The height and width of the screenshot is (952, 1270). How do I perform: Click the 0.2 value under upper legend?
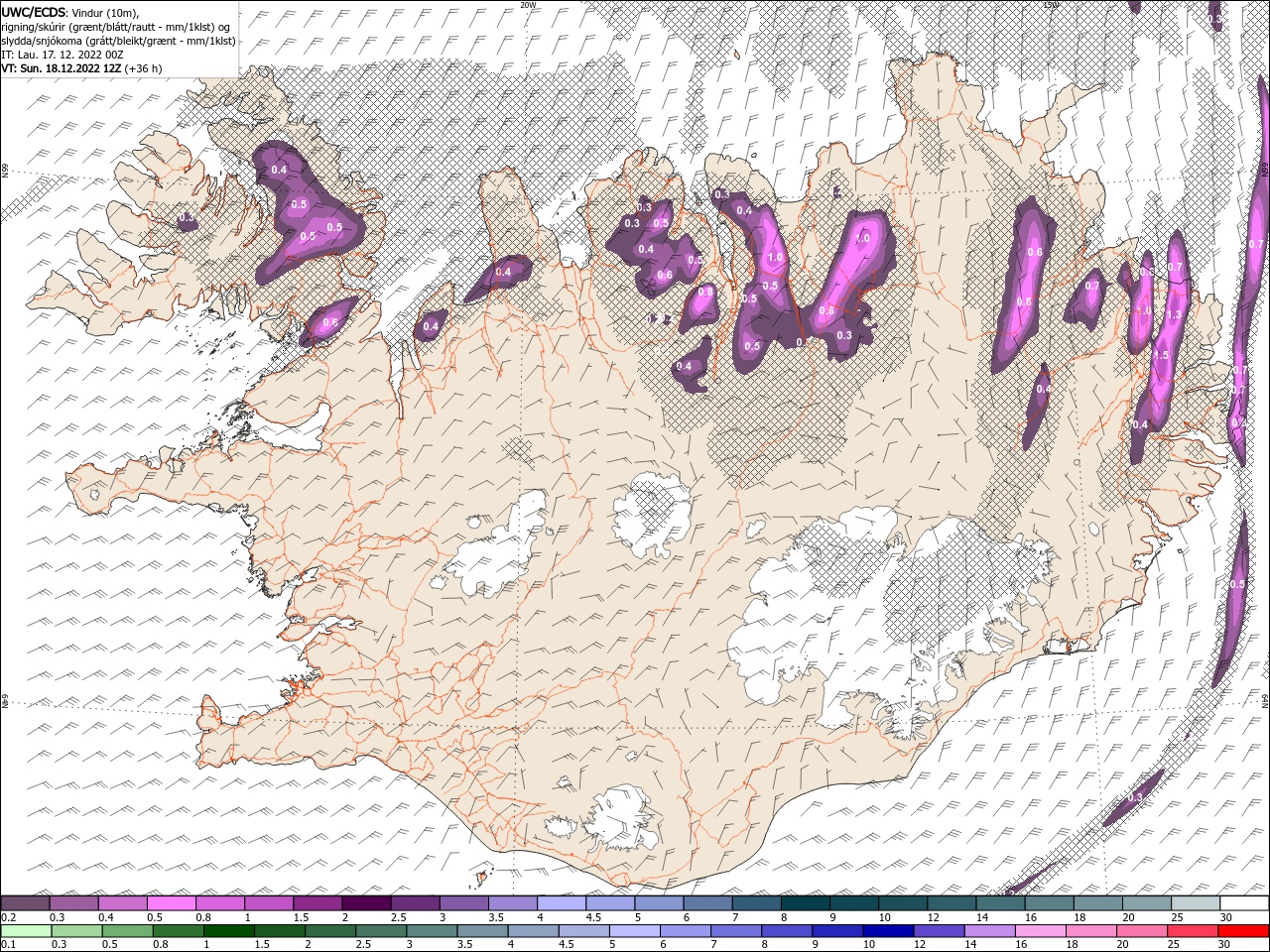[x=8, y=917]
